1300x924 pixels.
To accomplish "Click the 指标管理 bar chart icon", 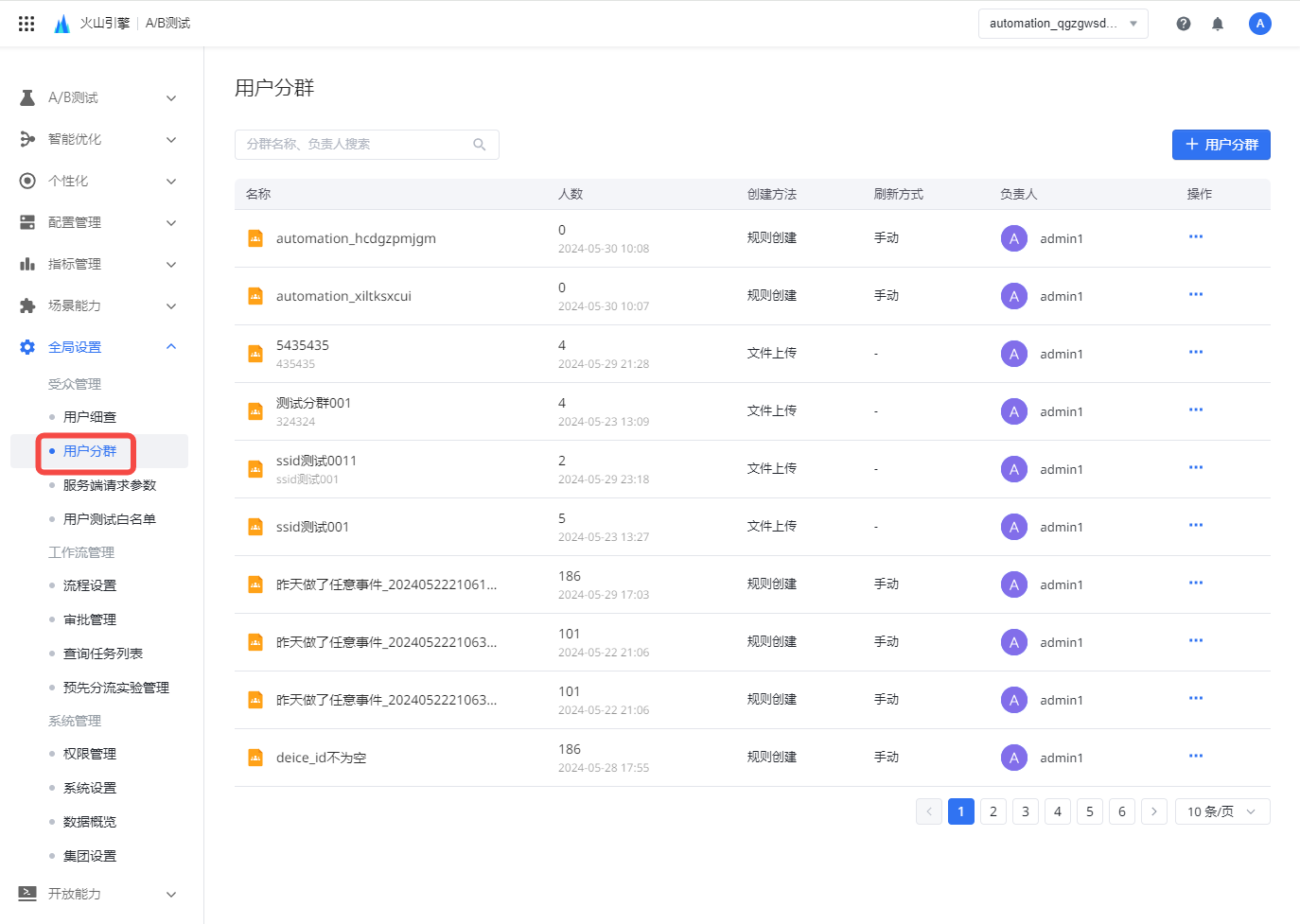I will click(x=27, y=264).
